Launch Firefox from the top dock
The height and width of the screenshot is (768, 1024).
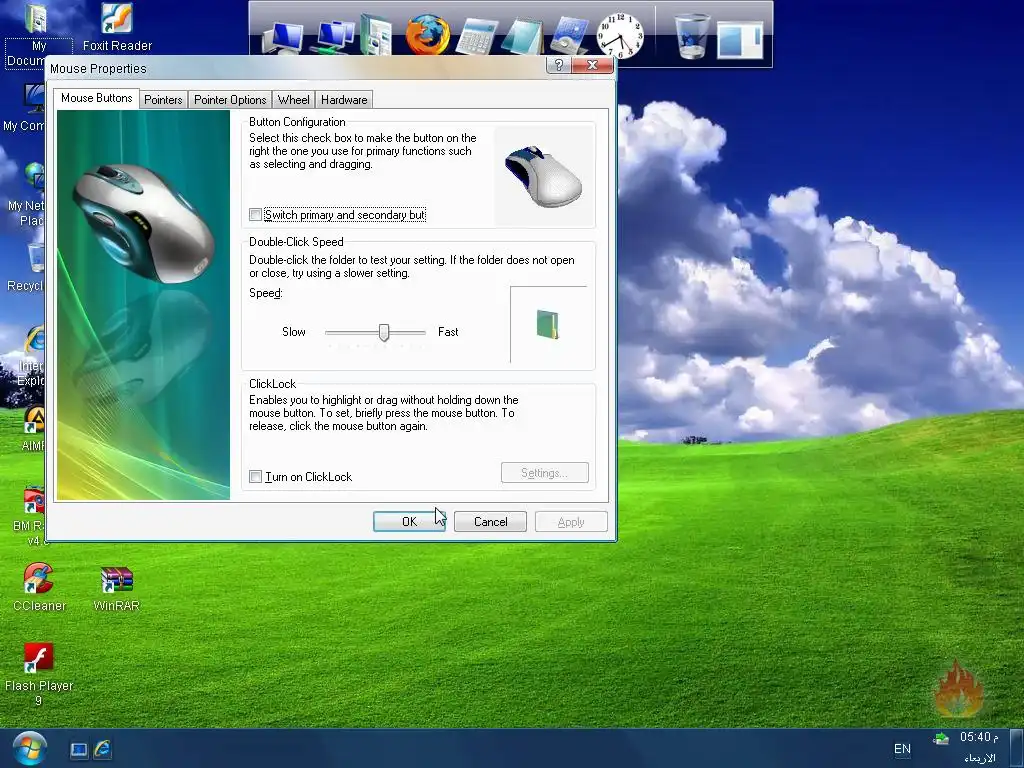428,35
